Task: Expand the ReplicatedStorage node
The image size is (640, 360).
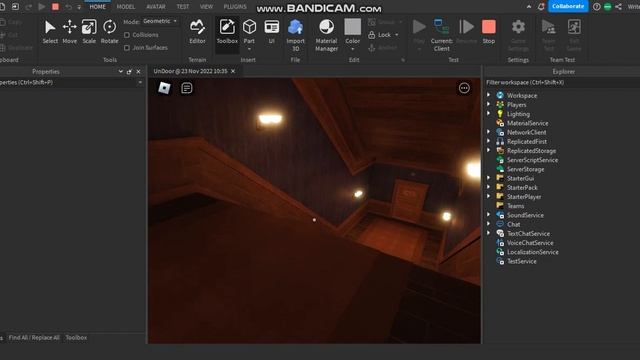Action: pos(489,150)
